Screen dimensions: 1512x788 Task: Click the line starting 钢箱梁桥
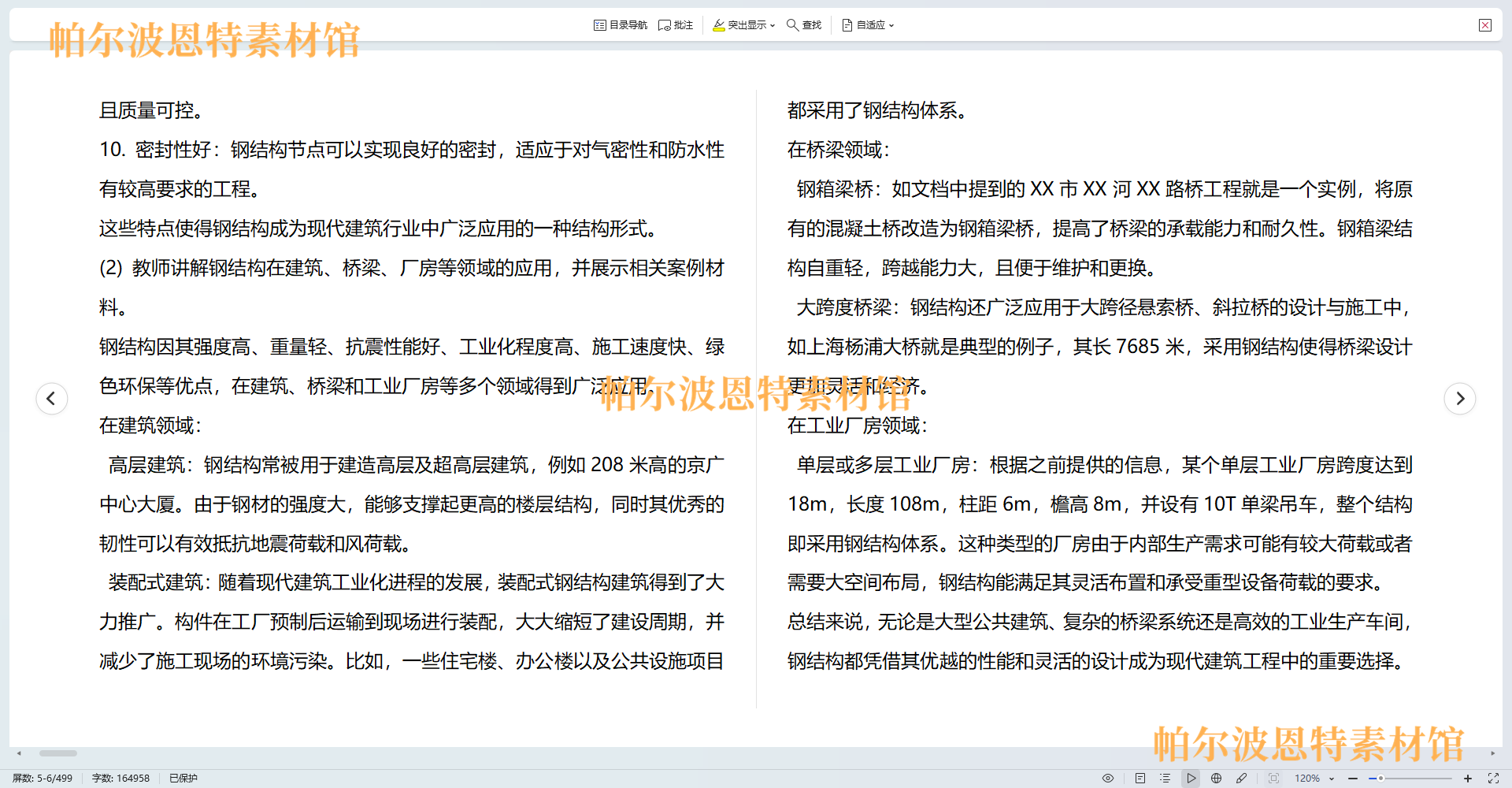coord(1105,189)
